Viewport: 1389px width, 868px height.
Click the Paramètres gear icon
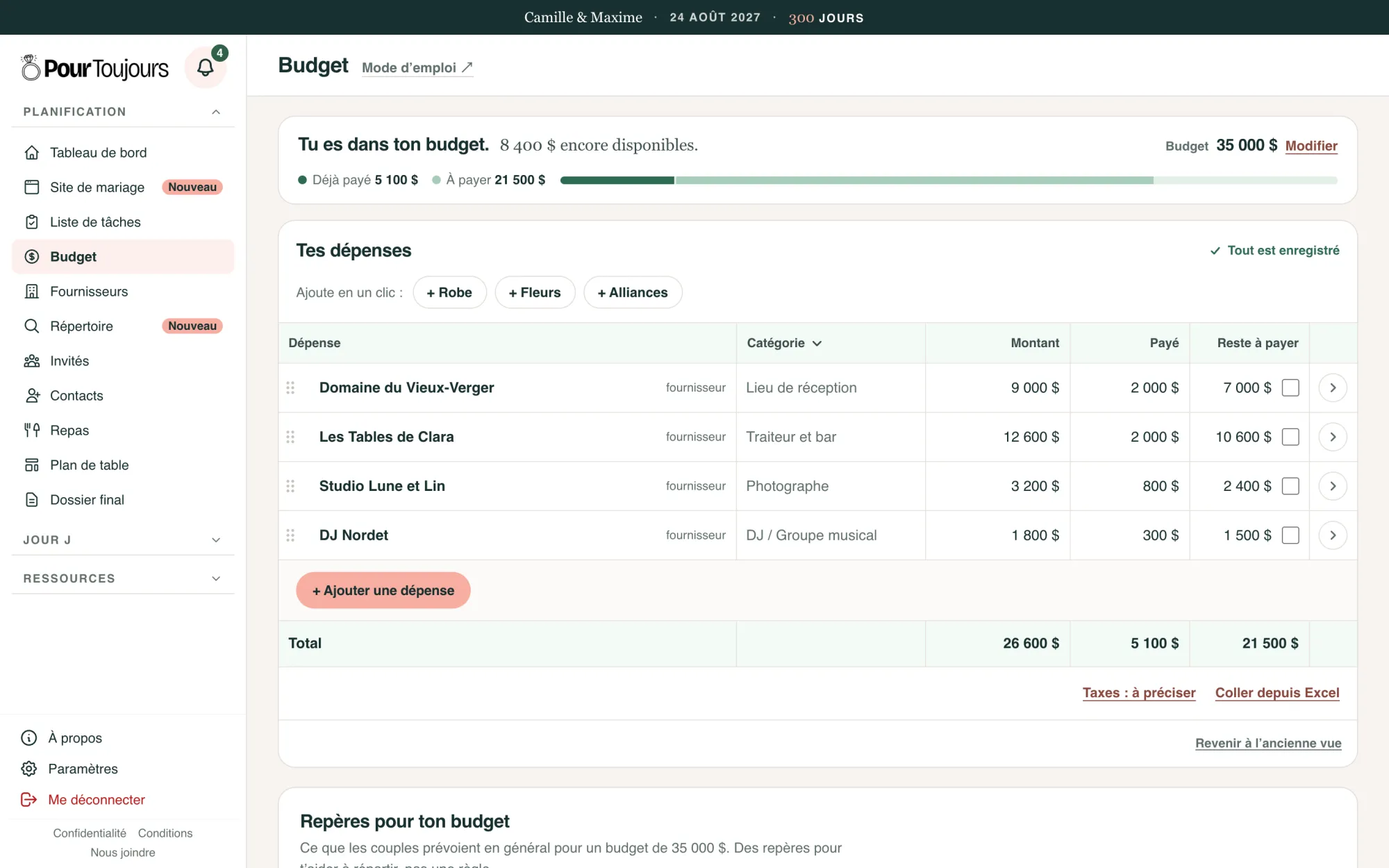[29, 769]
